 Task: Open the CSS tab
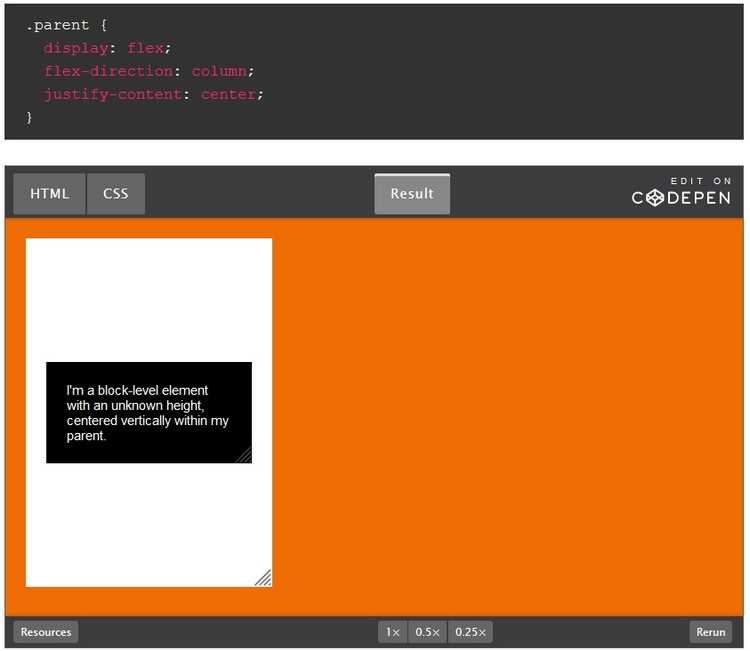(x=116, y=194)
